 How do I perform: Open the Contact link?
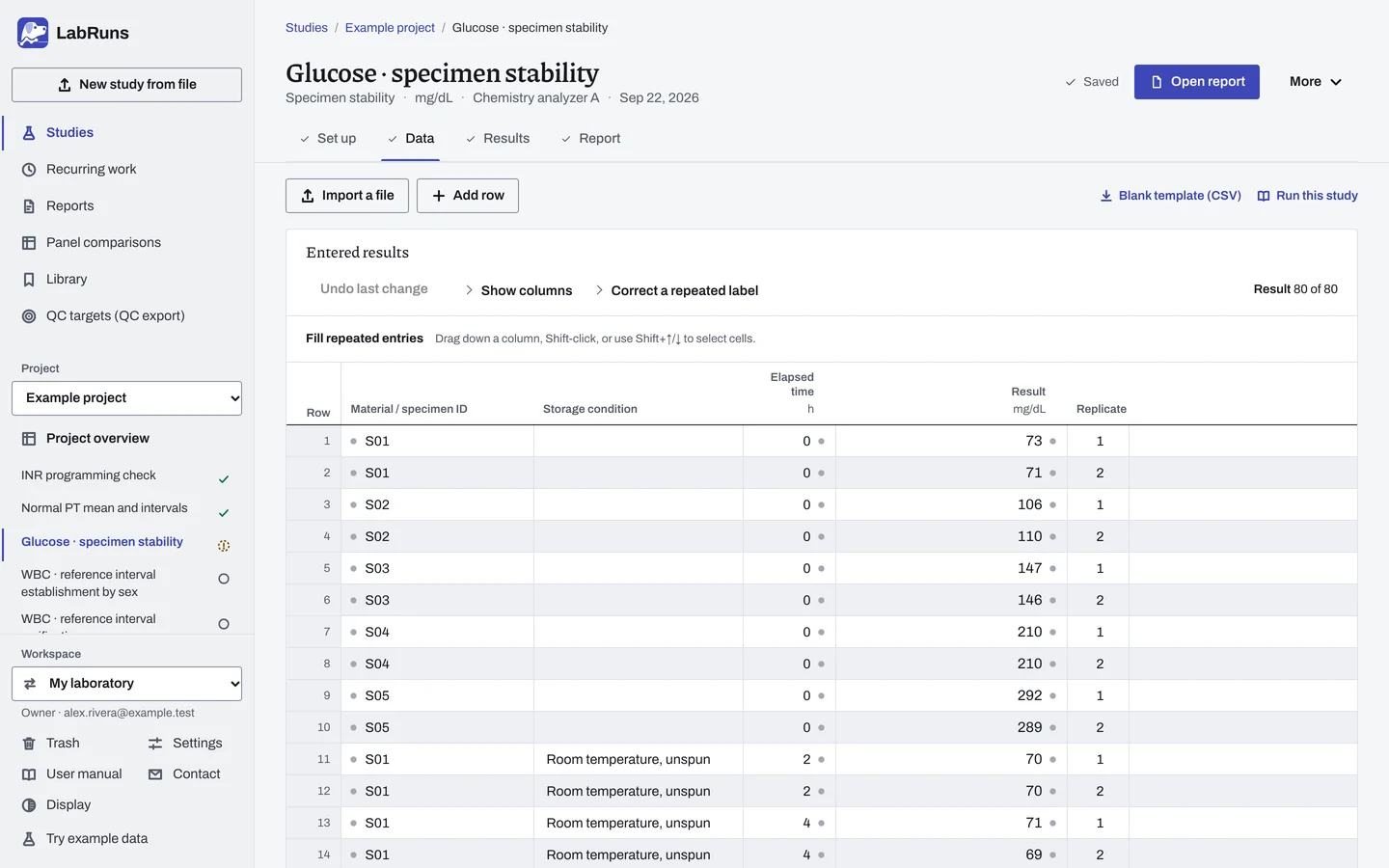pyautogui.click(x=184, y=774)
